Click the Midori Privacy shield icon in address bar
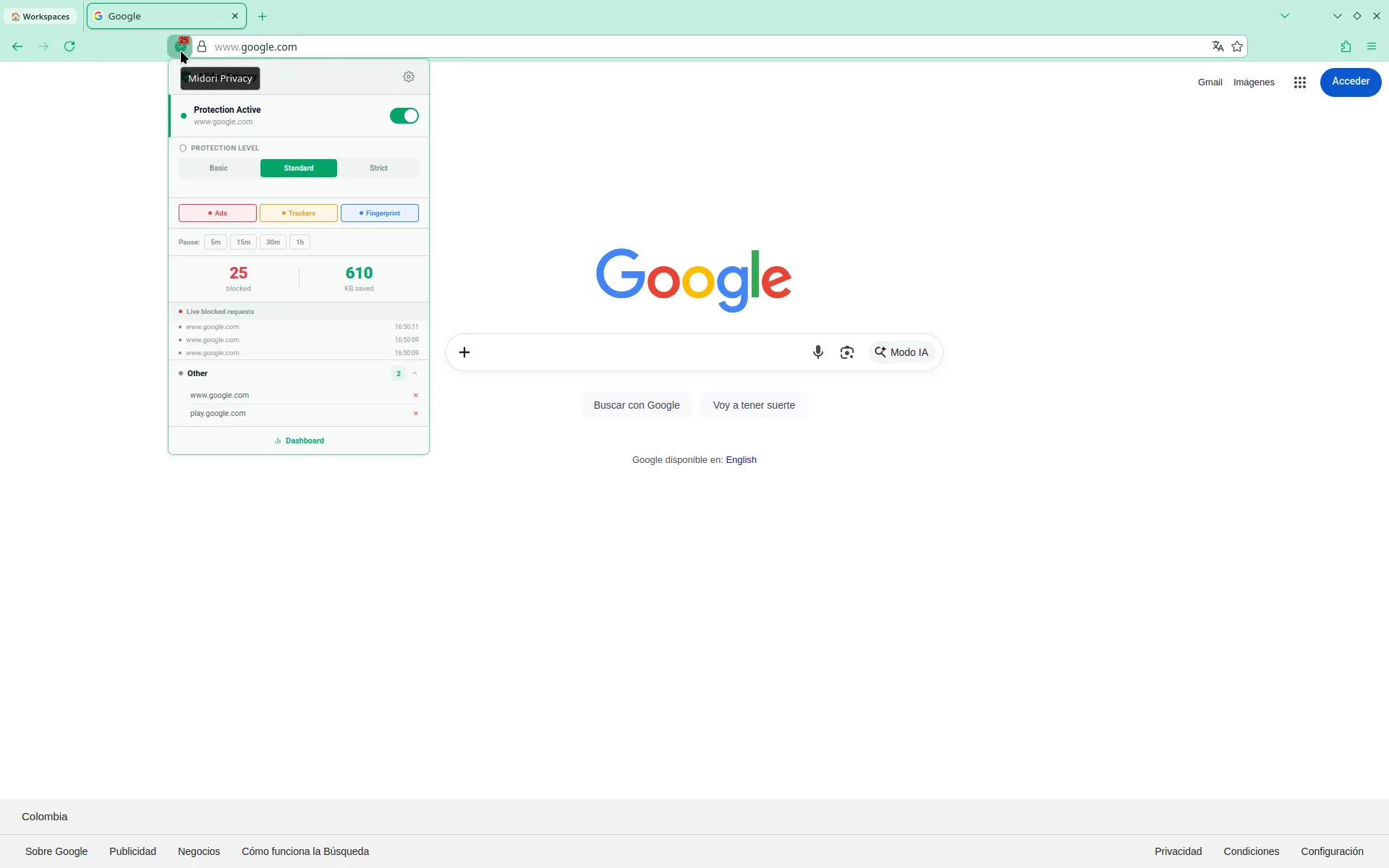Viewport: 1389px width, 868px height. click(x=180, y=46)
